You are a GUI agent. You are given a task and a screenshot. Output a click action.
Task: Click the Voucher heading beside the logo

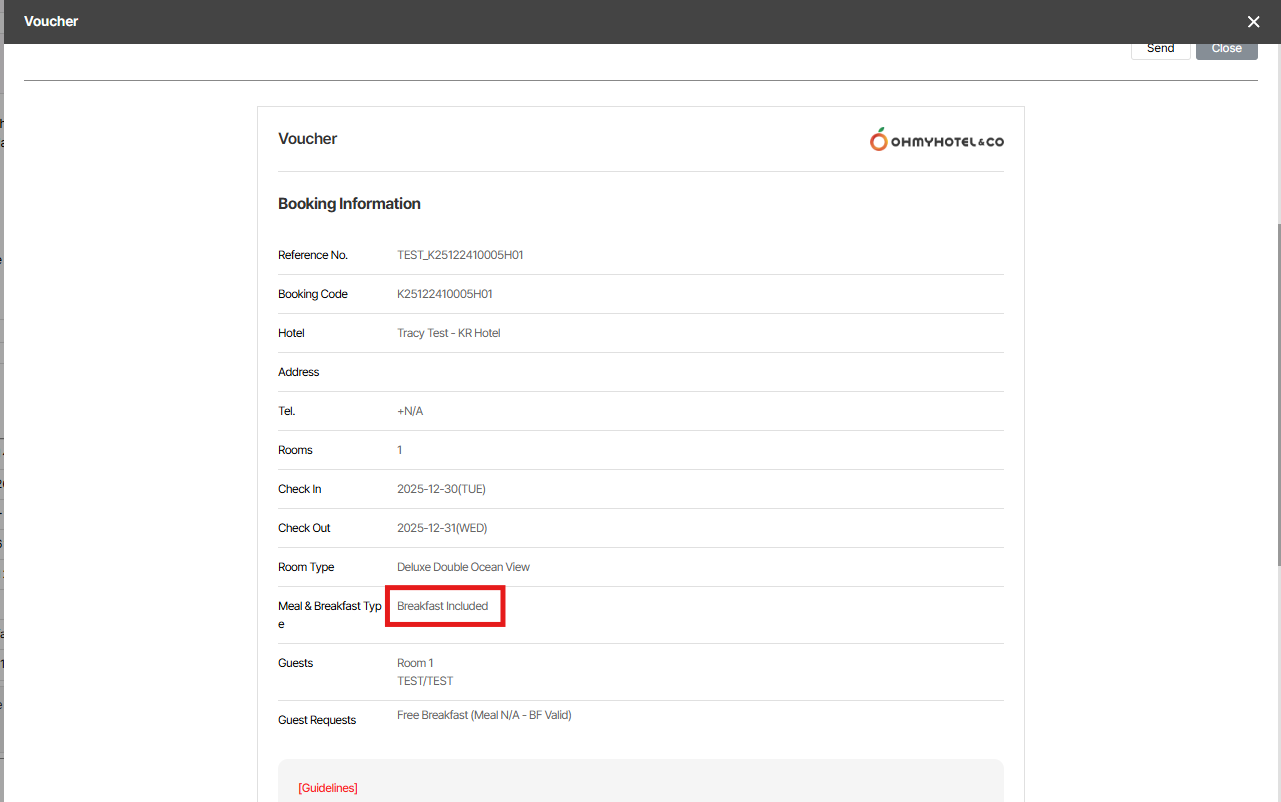point(308,139)
